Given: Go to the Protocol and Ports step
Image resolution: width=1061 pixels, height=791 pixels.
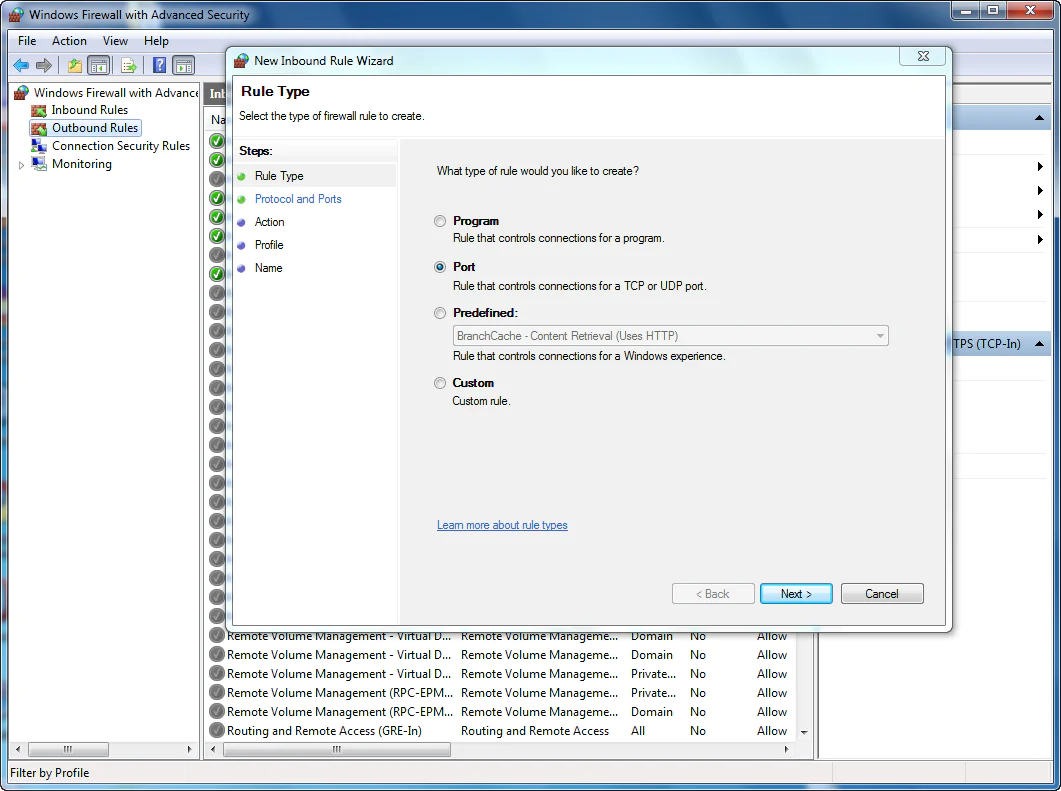Looking at the screenshot, I should (298, 199).
